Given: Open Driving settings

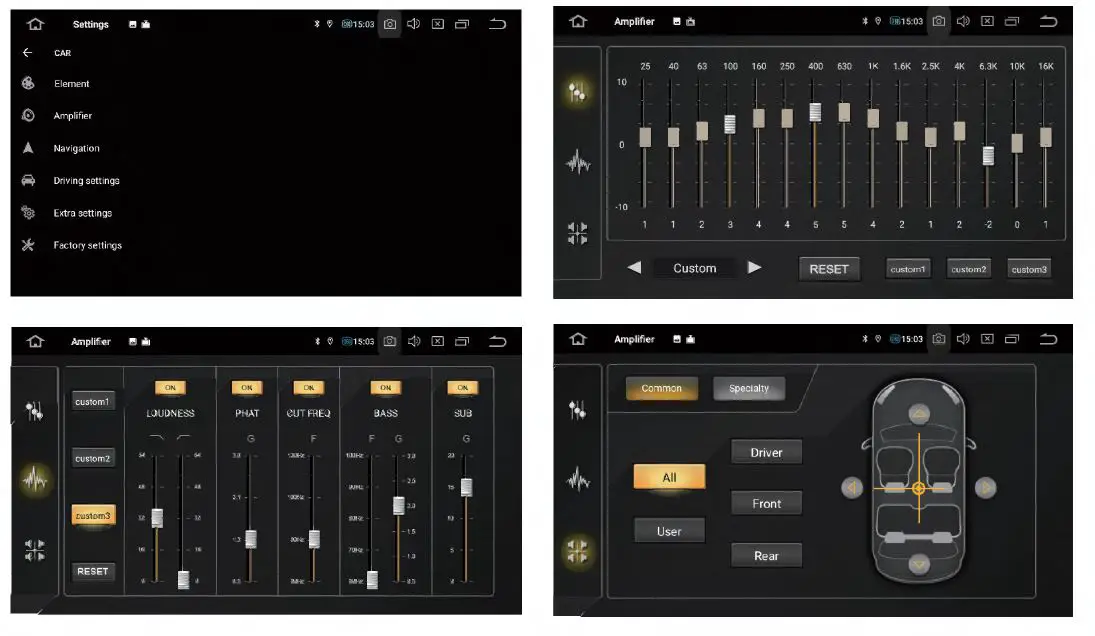Looking at the screenshot, I should [87, 181].
